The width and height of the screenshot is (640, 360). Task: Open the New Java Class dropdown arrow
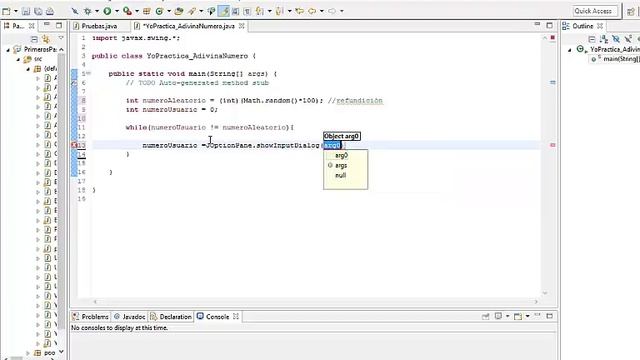(x=169, y=11)
